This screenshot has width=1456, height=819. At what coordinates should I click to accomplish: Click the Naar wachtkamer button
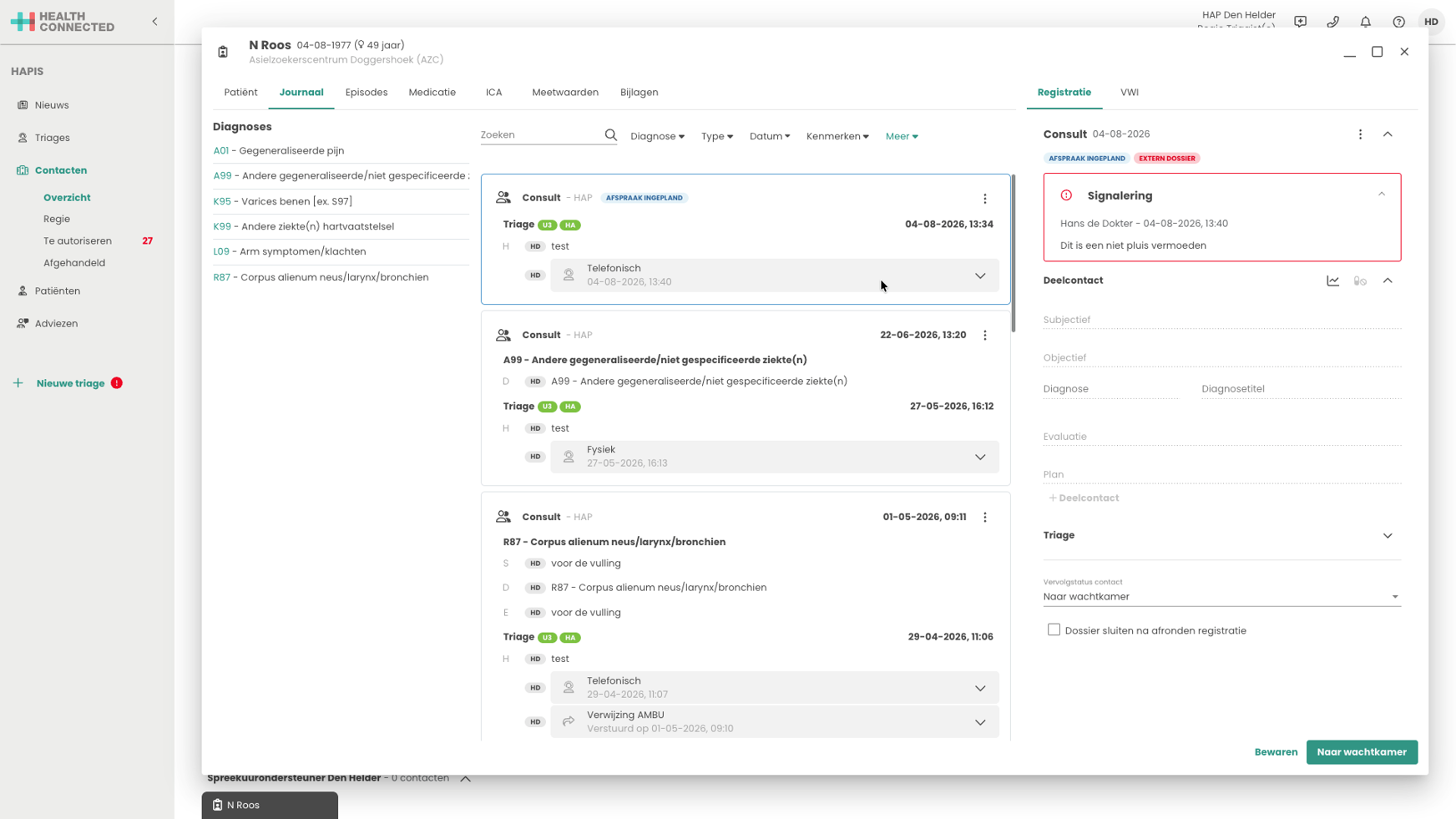[1362, 752]
